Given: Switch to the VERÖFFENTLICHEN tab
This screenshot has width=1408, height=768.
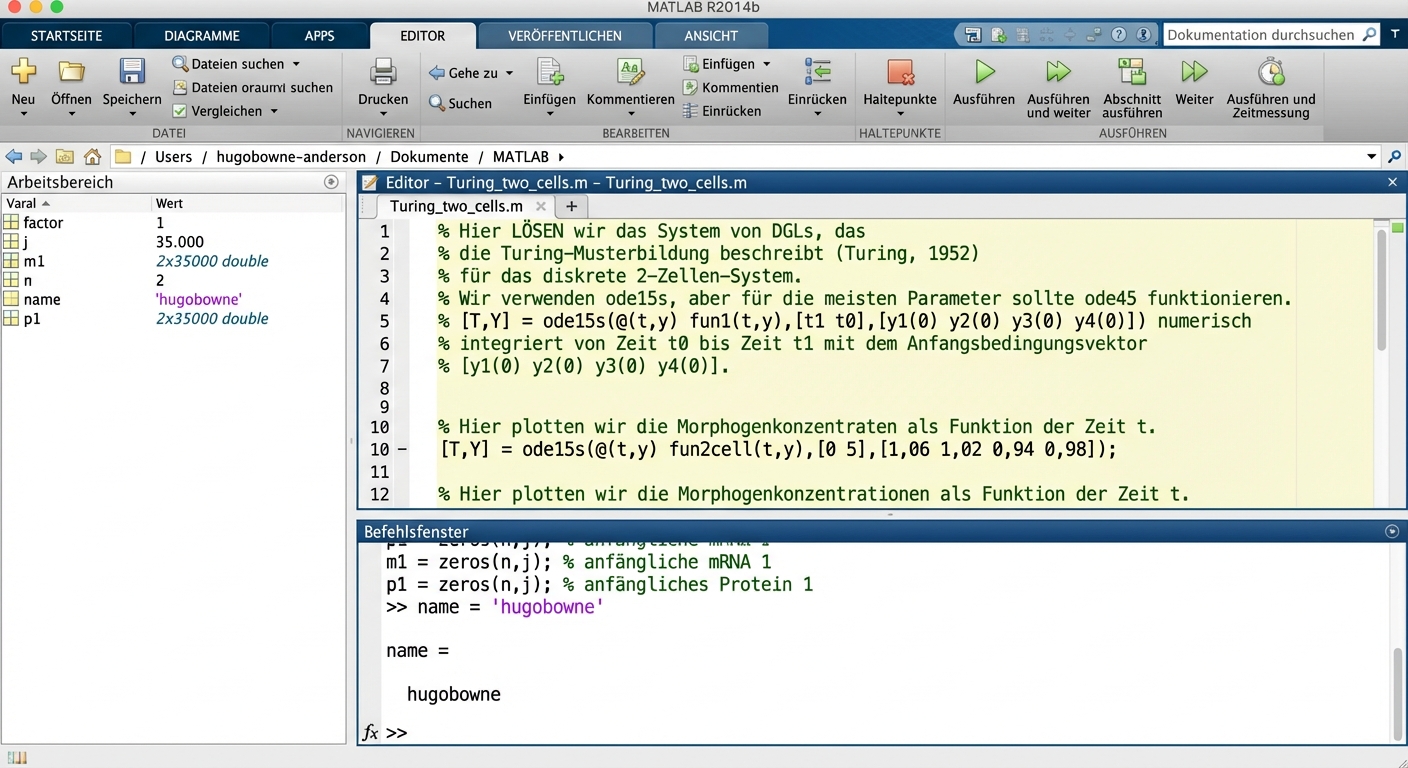Looking at the screenshot, I should pos(565,35).
